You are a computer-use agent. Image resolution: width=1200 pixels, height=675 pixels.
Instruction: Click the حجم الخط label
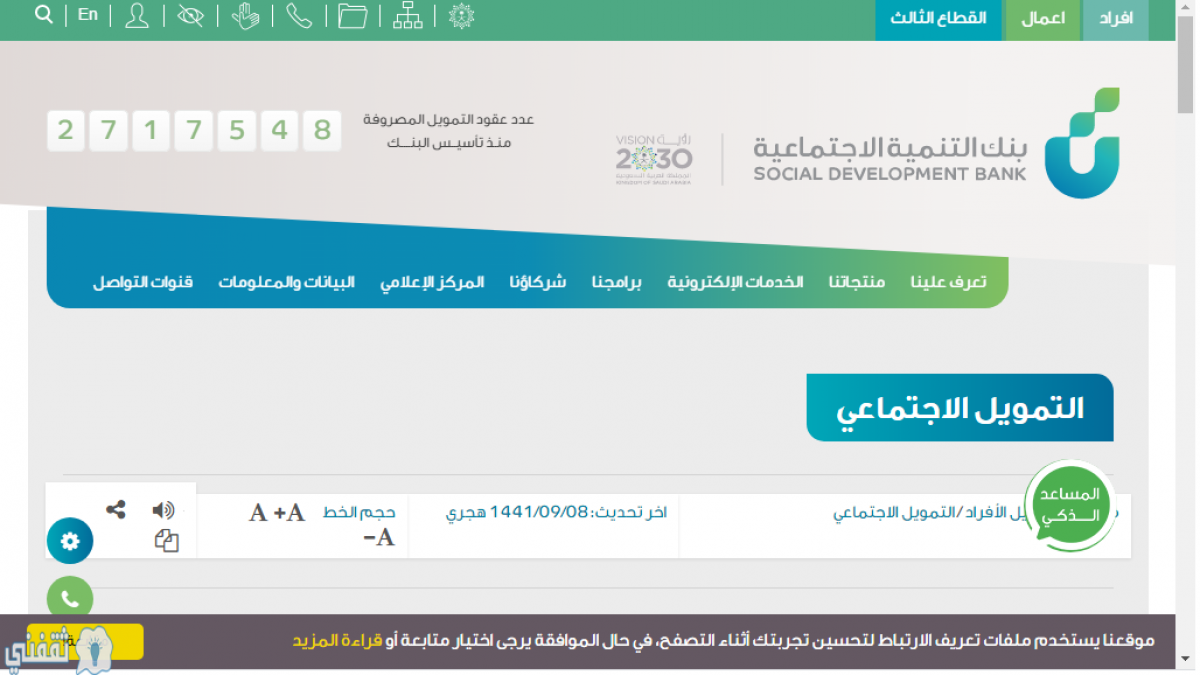click(x=359, y=513)
